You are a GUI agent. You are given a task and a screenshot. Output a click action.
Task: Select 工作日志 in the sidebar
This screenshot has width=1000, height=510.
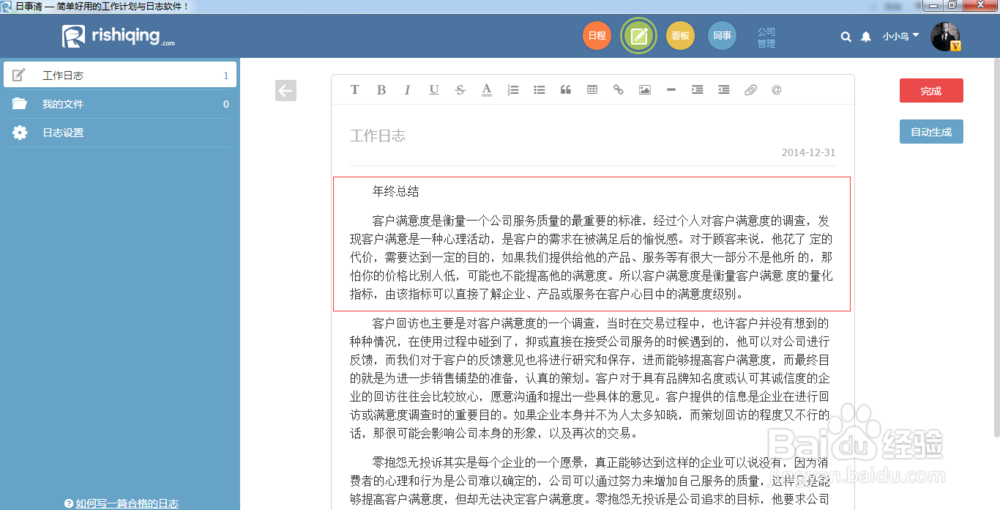click(x=120, y=75)
